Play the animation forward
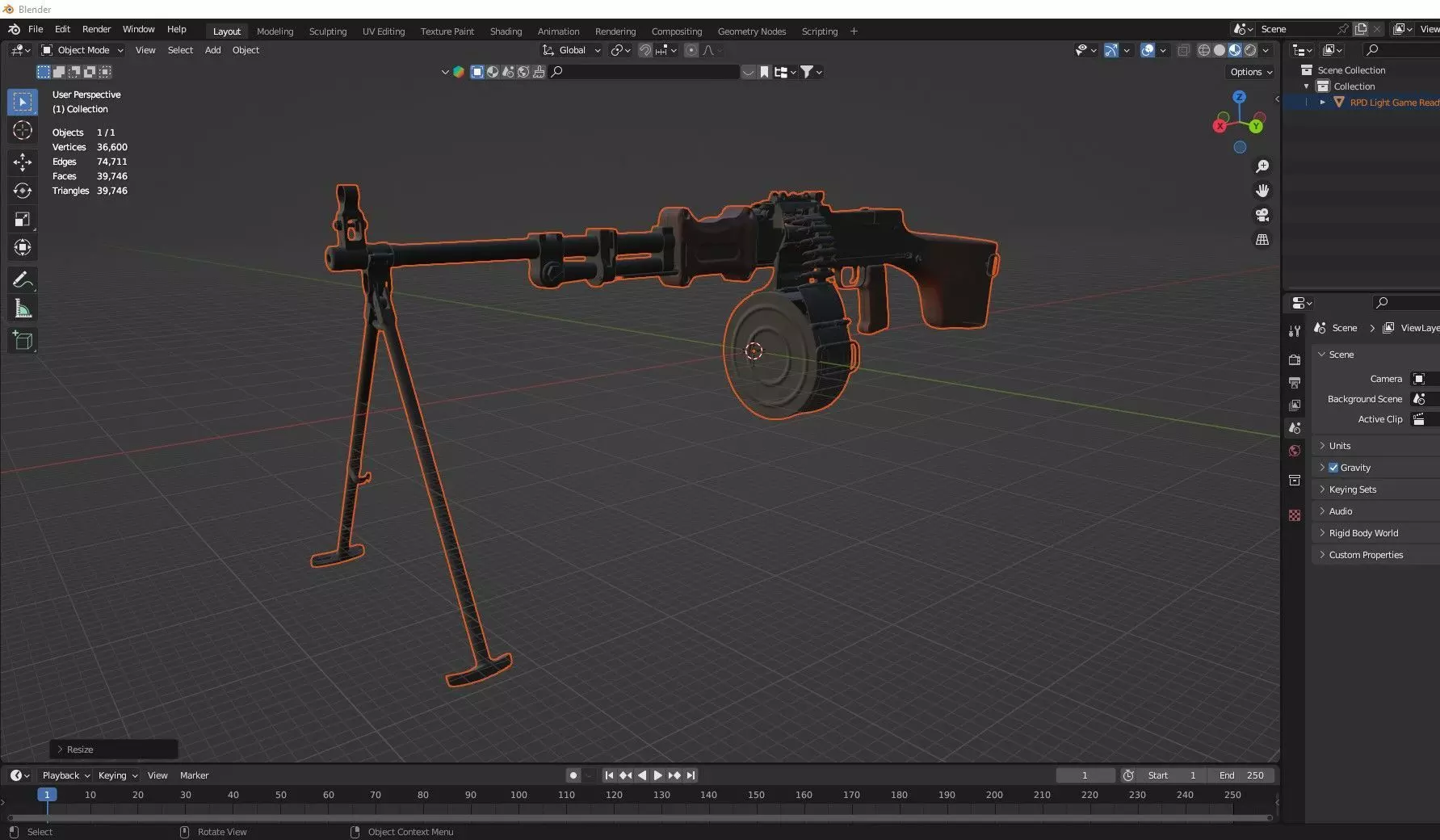 (658, 775)
